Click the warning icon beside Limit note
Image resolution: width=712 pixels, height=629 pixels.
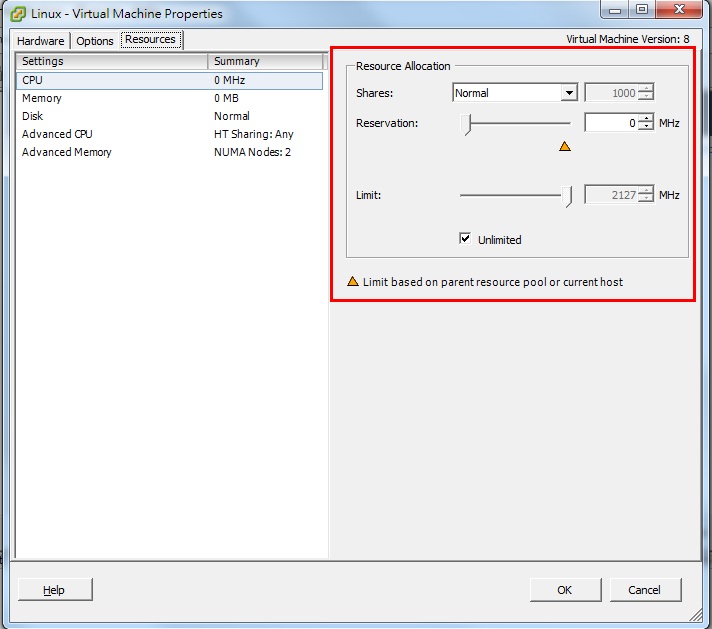[353, 282]
